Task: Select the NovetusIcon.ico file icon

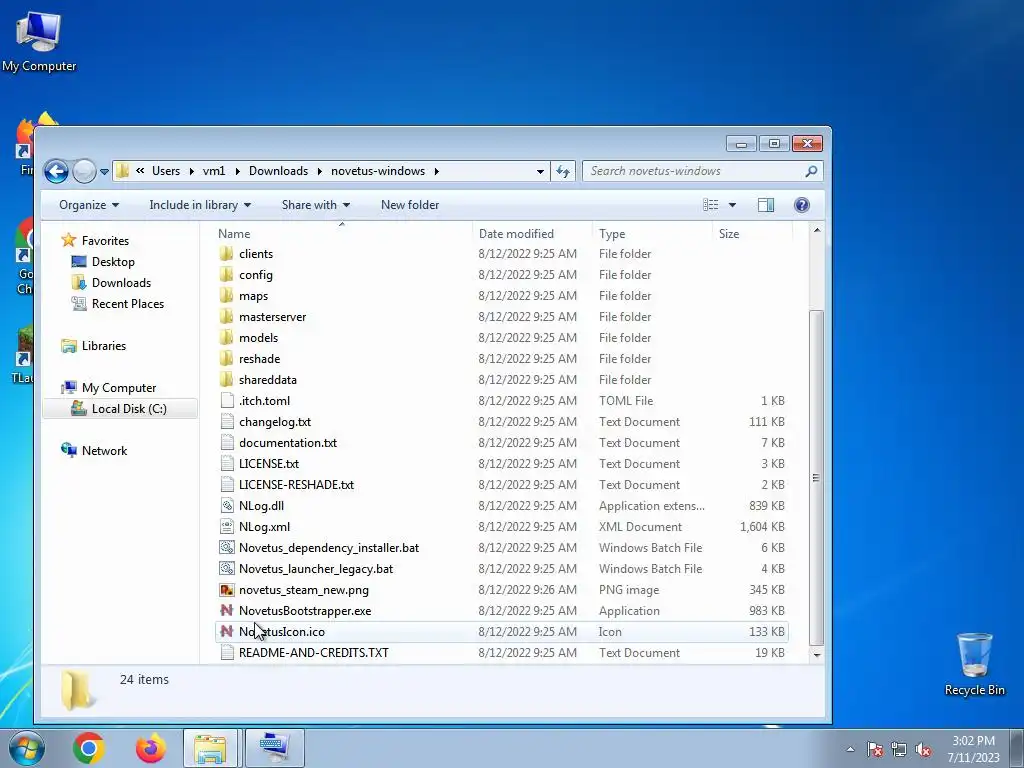Action: (227, 632)
